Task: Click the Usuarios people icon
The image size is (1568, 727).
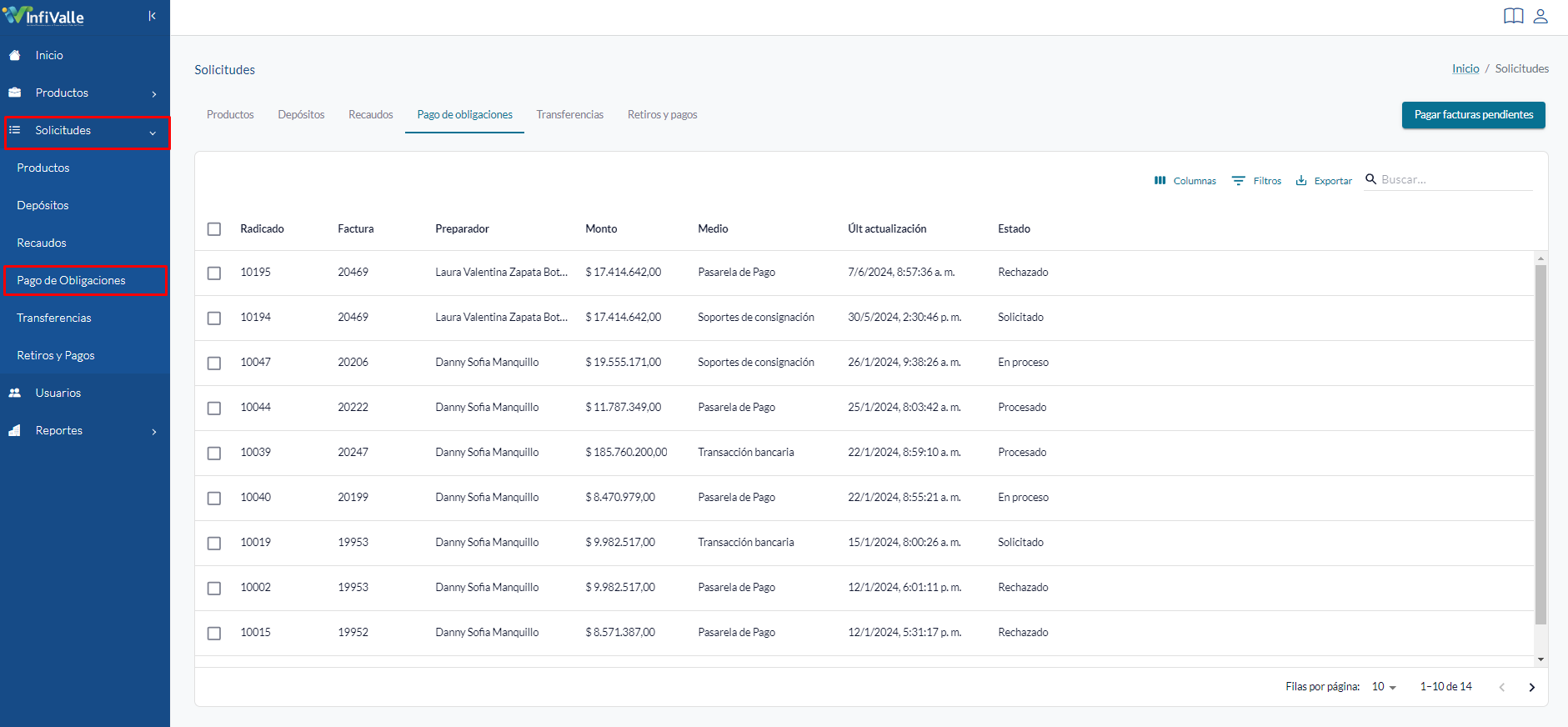Action: coord(15,393)
